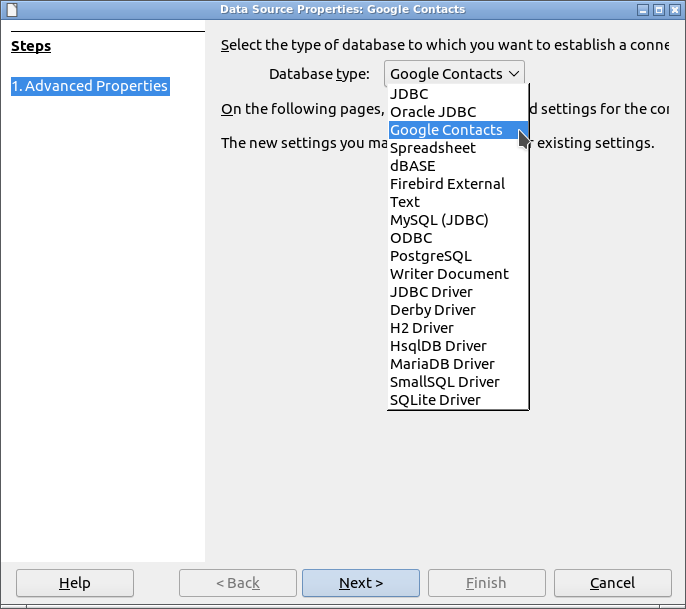Viewport: 686px width, 609px height.
Task: Choose Writer Document option
Action: pyautogui.click(x=458, y=274)
